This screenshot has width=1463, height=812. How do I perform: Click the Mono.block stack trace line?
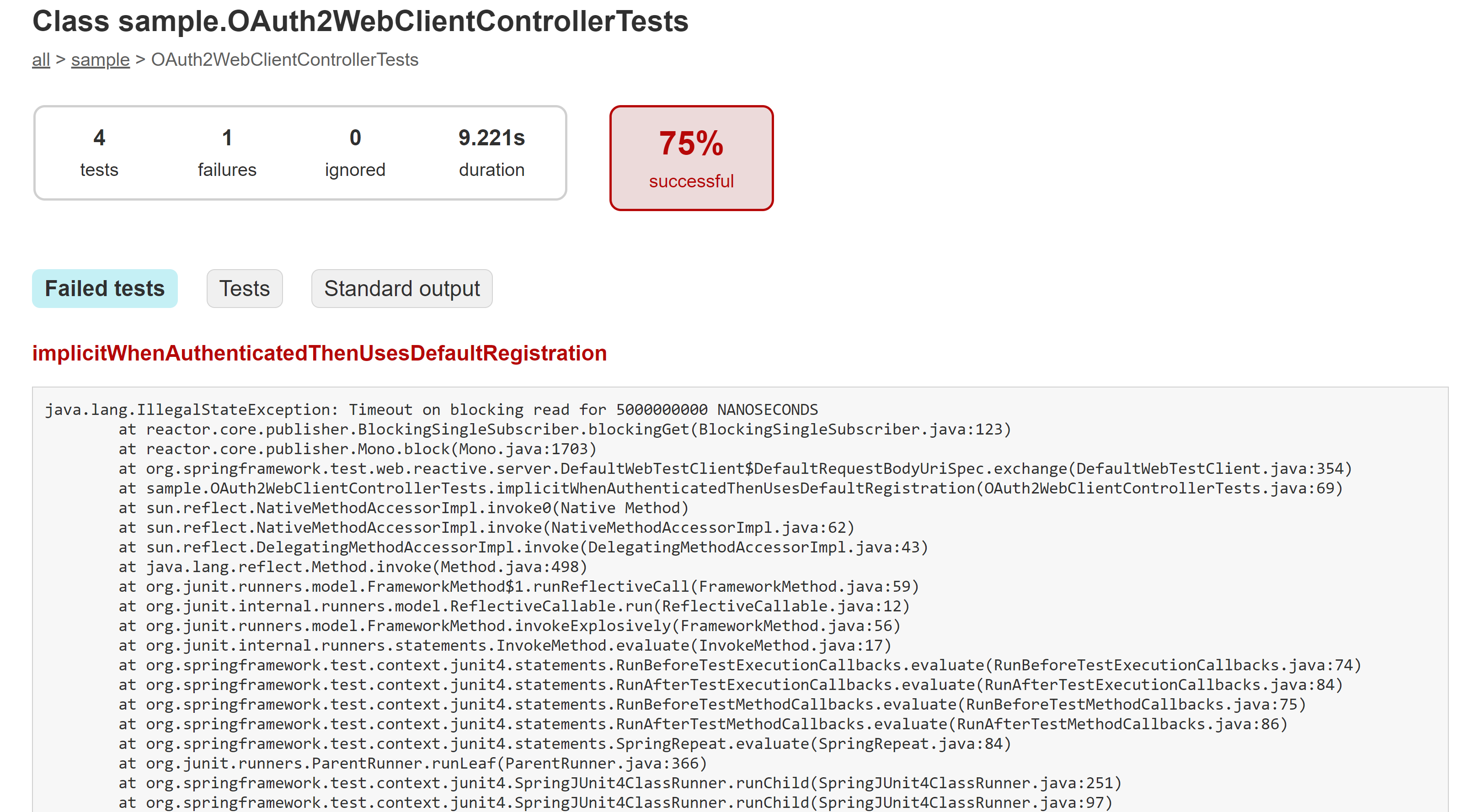pos(358,449)
